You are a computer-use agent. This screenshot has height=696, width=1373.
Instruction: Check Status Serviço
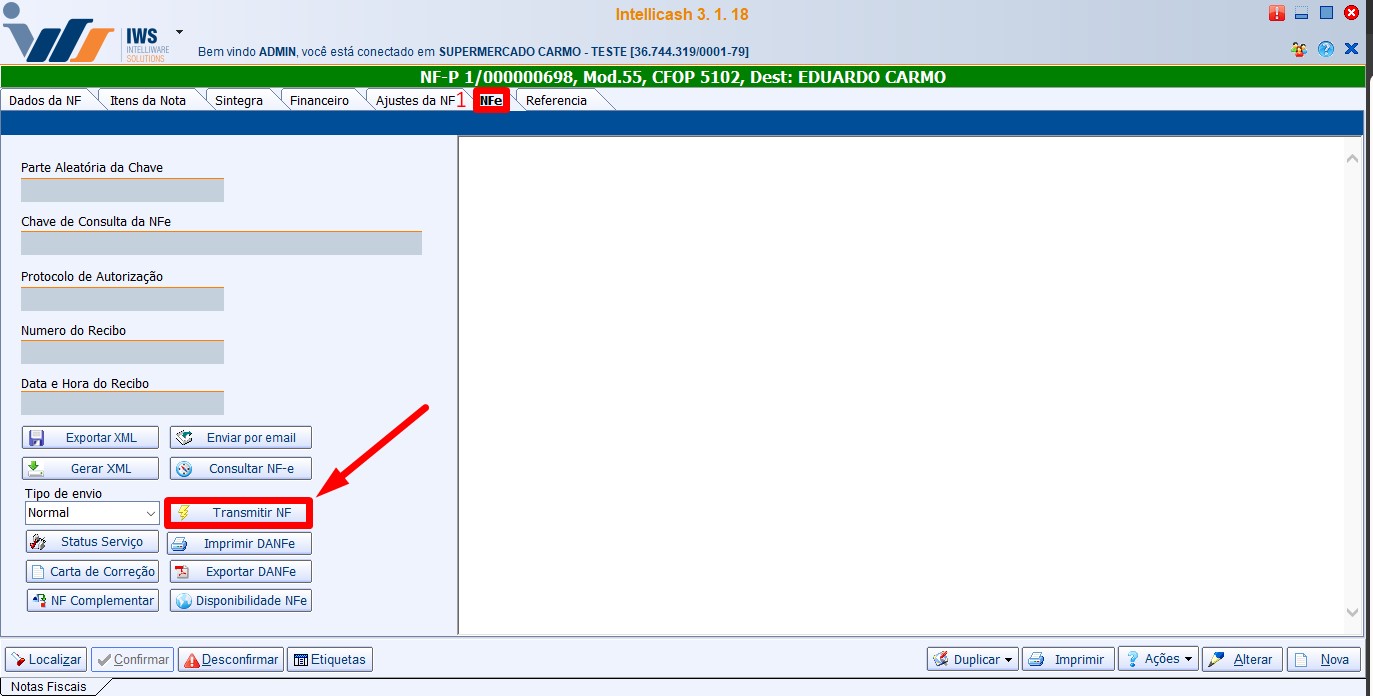click(91, 542)
